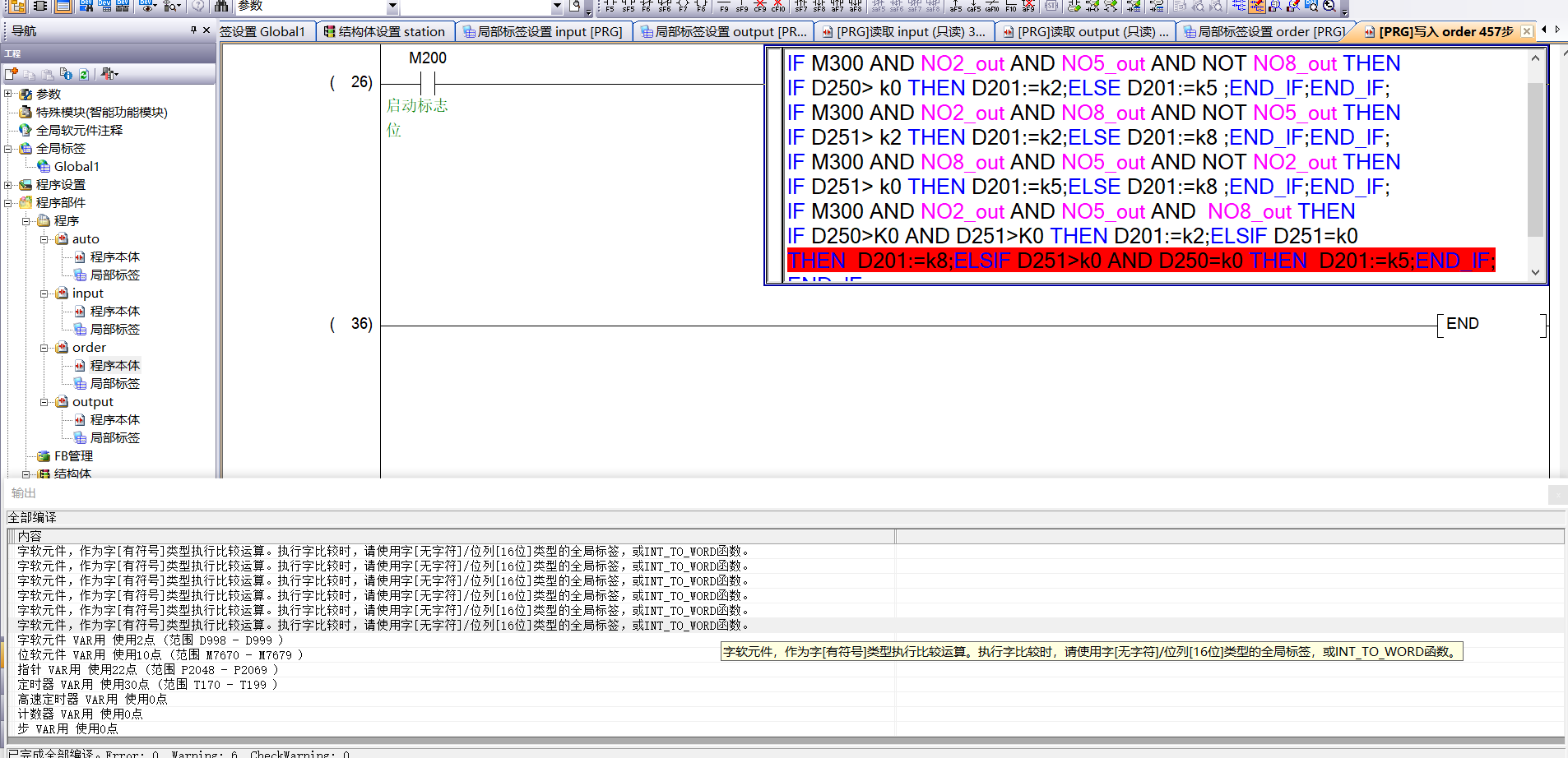Viewport: 1568px width, 758px height.
Task: Select 局部标签 under the output program
Action: (x=114, y=438)
